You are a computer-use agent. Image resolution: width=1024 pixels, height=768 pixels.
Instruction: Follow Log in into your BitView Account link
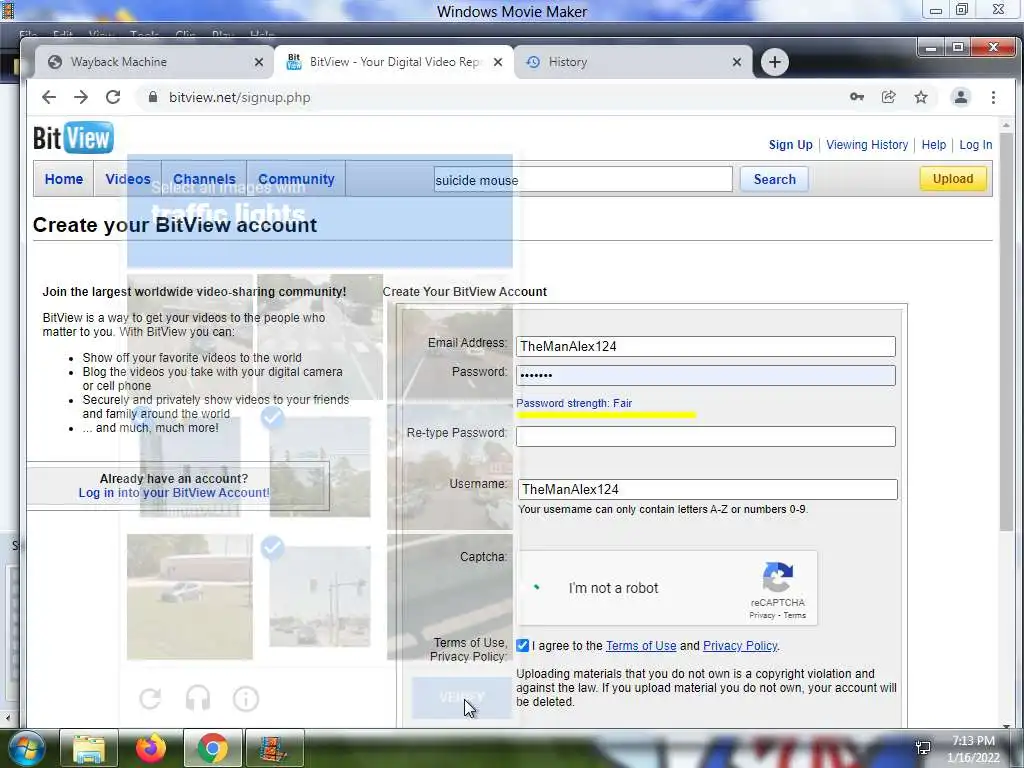pyautogui.click(x=174, y=493)
